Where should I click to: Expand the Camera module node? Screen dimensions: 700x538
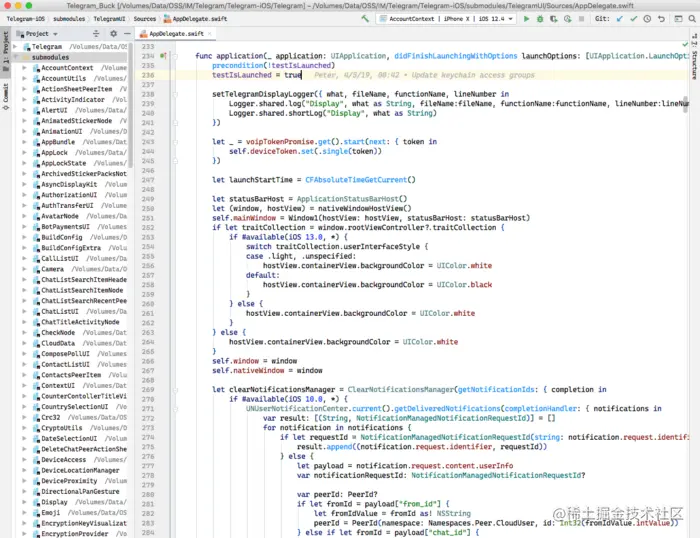pos(25,269)
